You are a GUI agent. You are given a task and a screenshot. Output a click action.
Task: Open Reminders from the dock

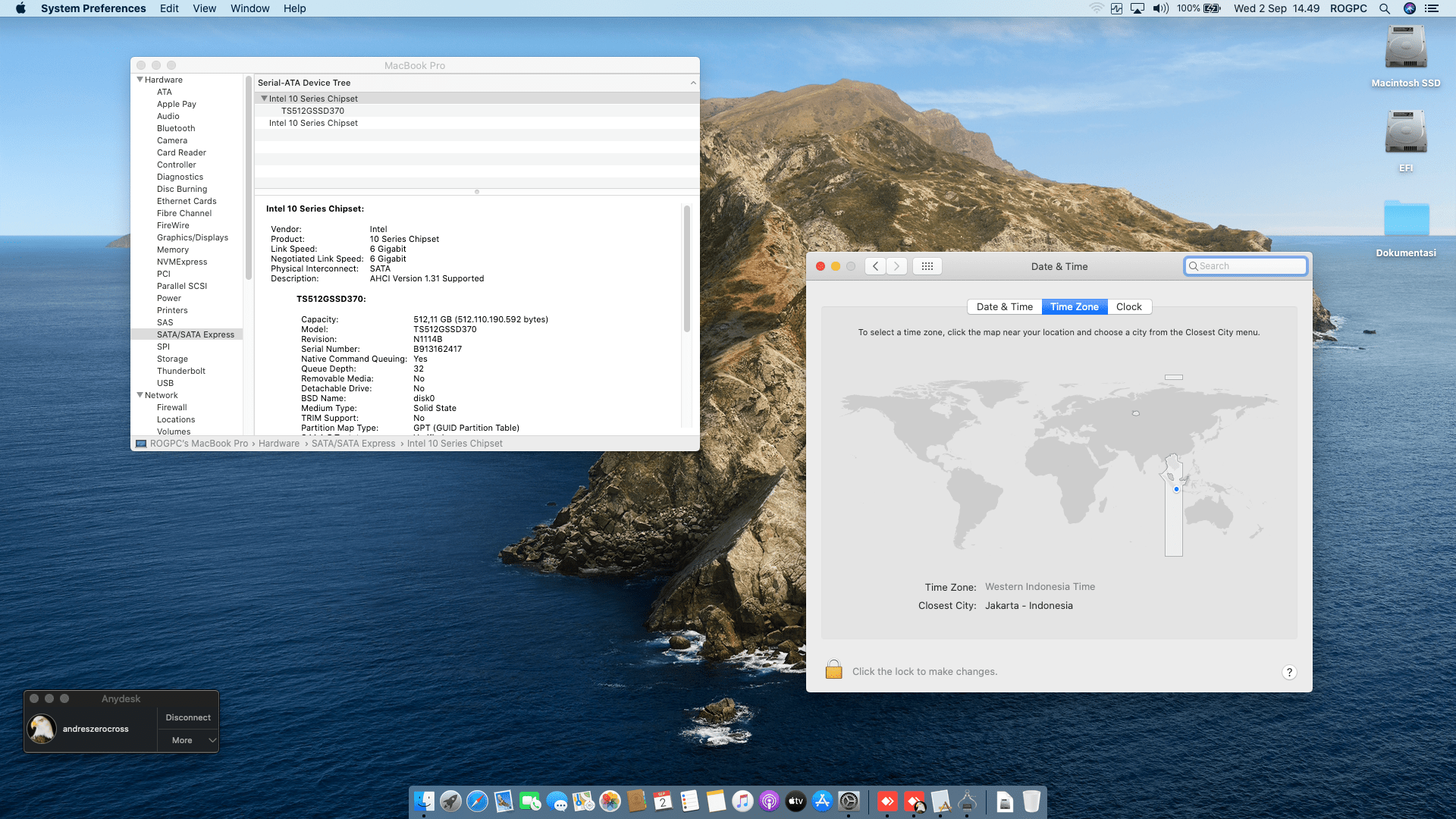click(689, 801)
